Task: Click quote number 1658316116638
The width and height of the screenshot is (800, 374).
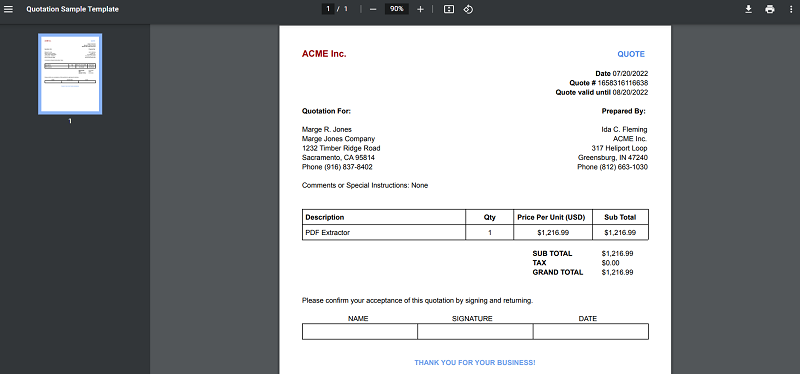Action: tap(623, 83)
